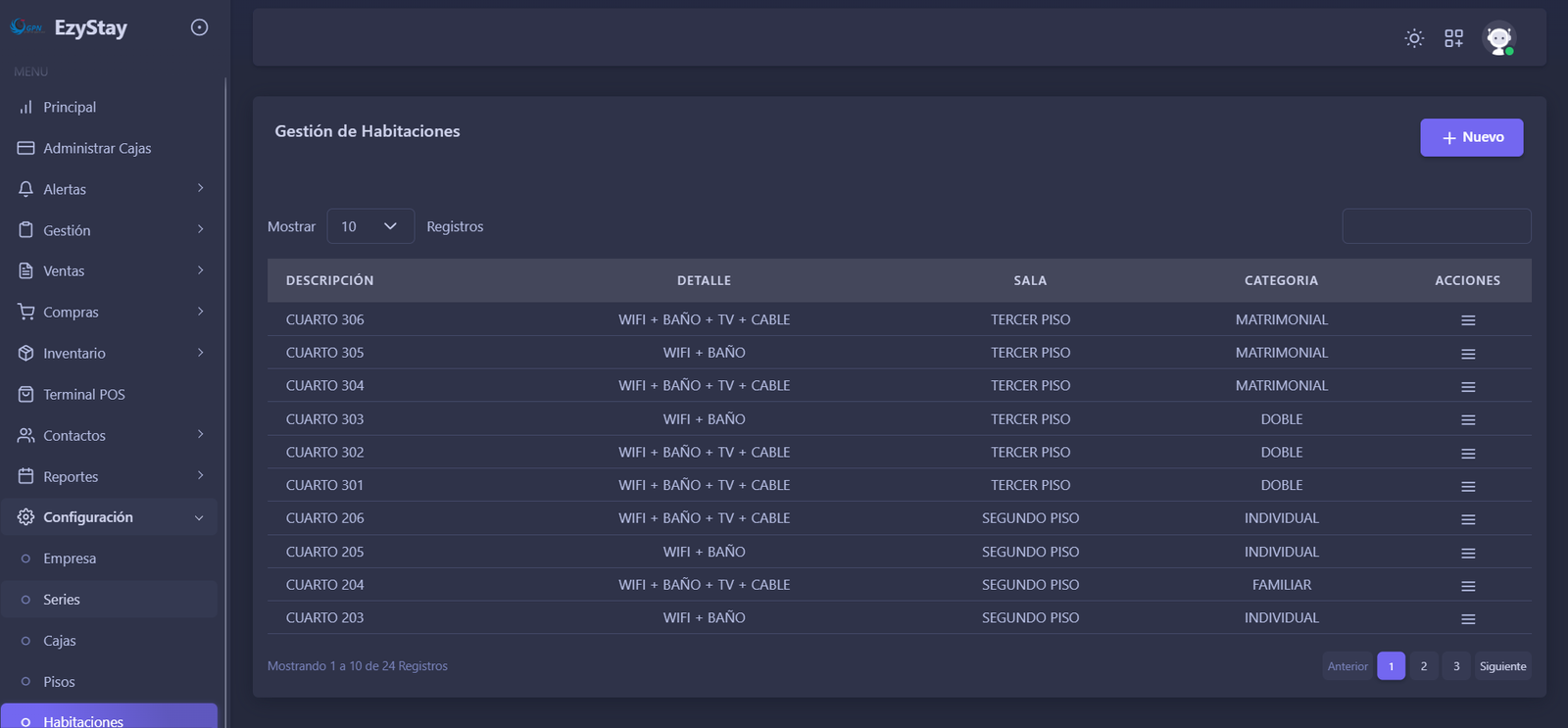Select Series under Configuración
This screenshot has width=1568, height=728.
click(62, 600)
